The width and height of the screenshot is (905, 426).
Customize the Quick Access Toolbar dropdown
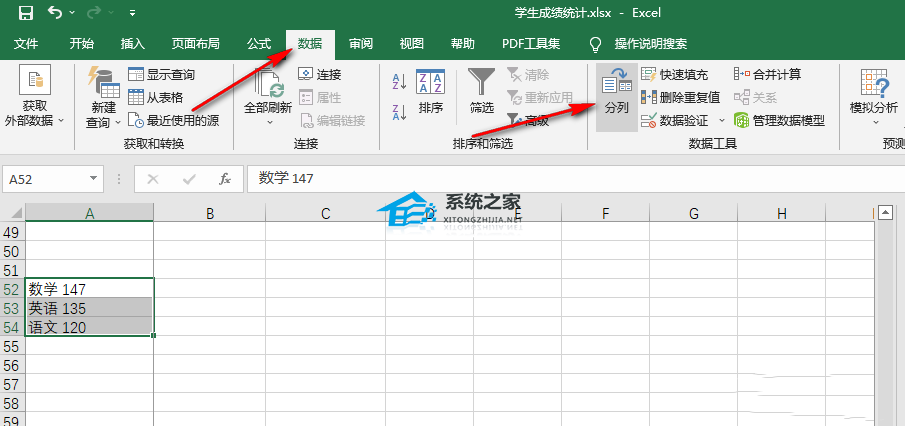(x=132, y=12)
